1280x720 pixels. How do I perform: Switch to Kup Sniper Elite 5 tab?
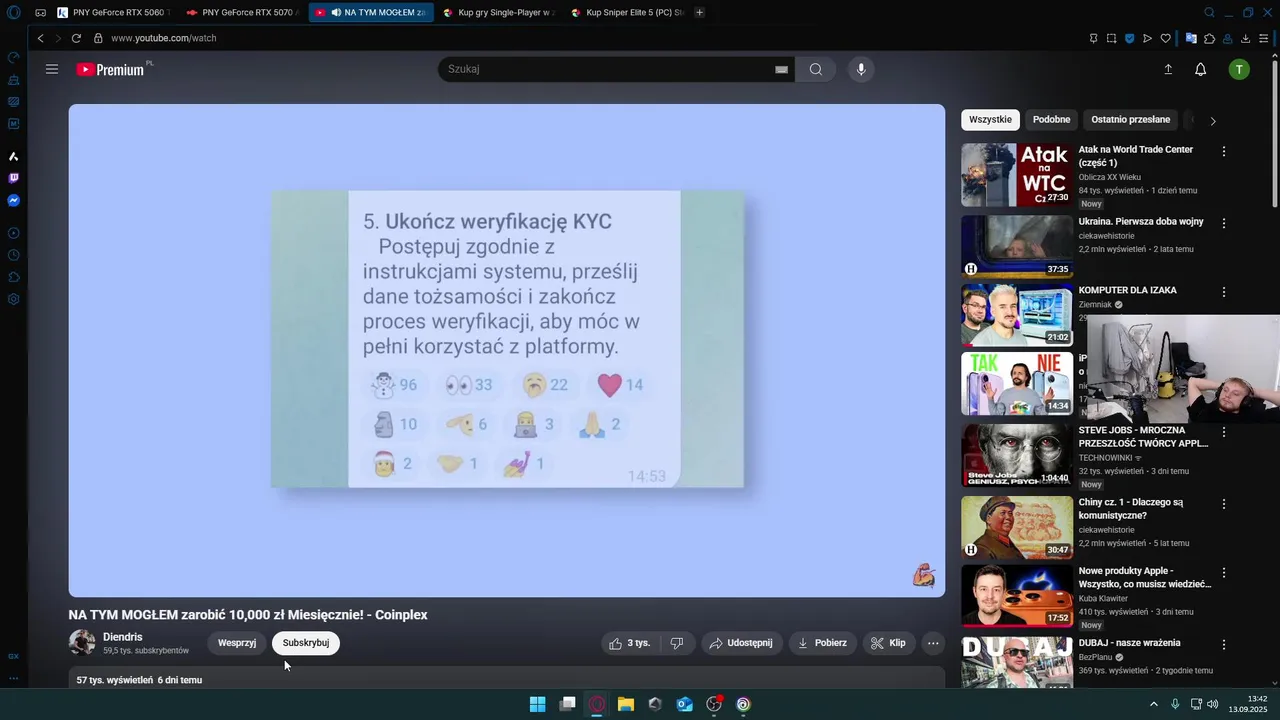pos(627,13)
